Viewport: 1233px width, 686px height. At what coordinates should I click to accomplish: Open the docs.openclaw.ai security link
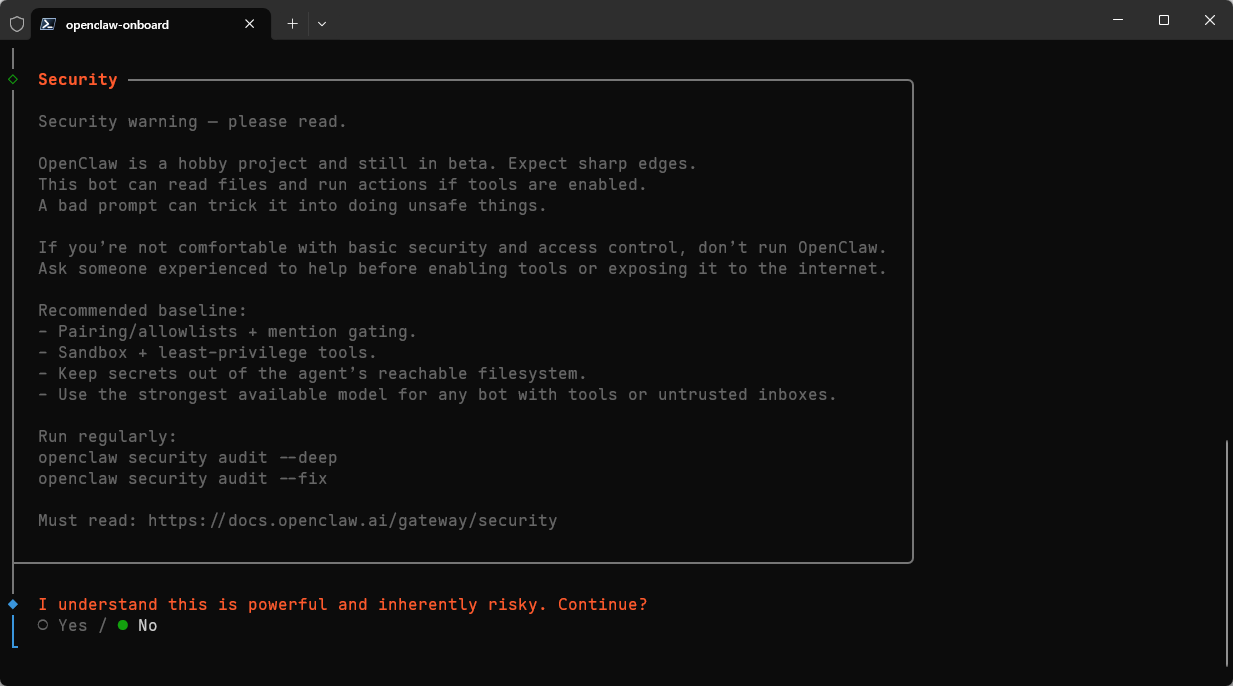tap(352, 520)
